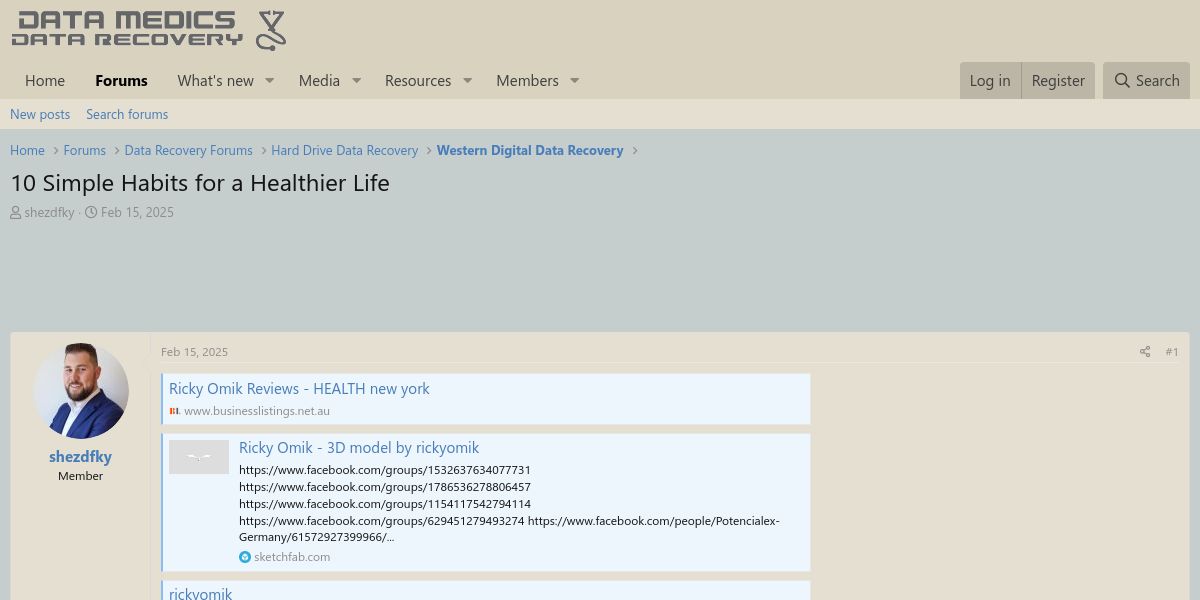Click www.businesslistings.net.au text

257,411
